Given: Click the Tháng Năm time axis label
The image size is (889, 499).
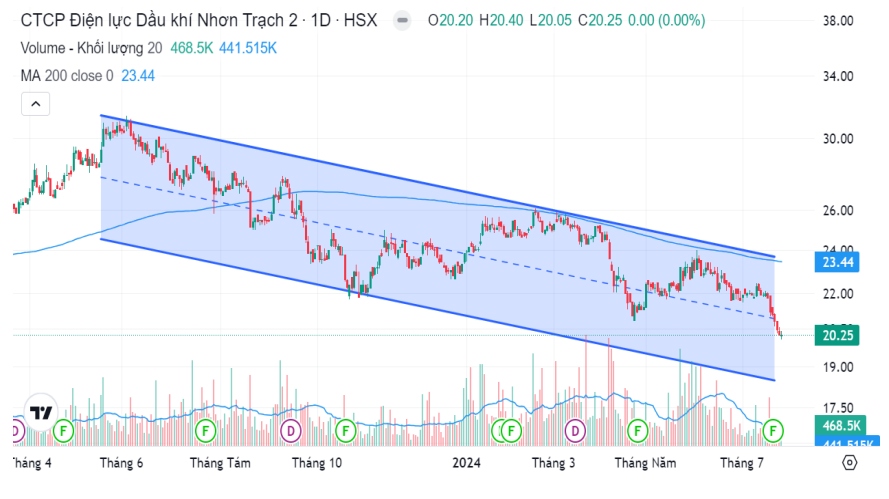Looking at the screenshot, I should [645, 463].
